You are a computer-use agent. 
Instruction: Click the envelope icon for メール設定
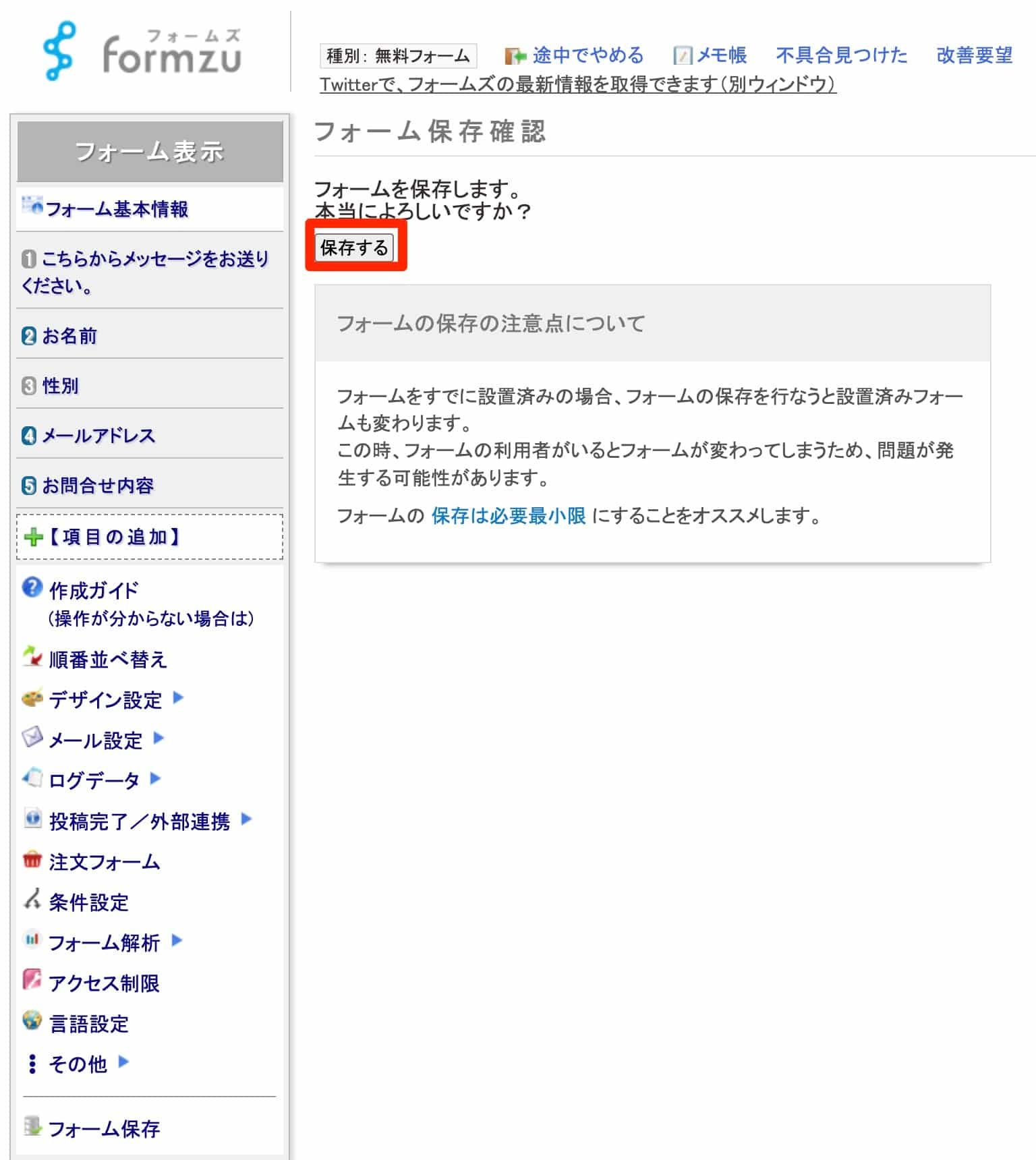click(x=32, y=737)
